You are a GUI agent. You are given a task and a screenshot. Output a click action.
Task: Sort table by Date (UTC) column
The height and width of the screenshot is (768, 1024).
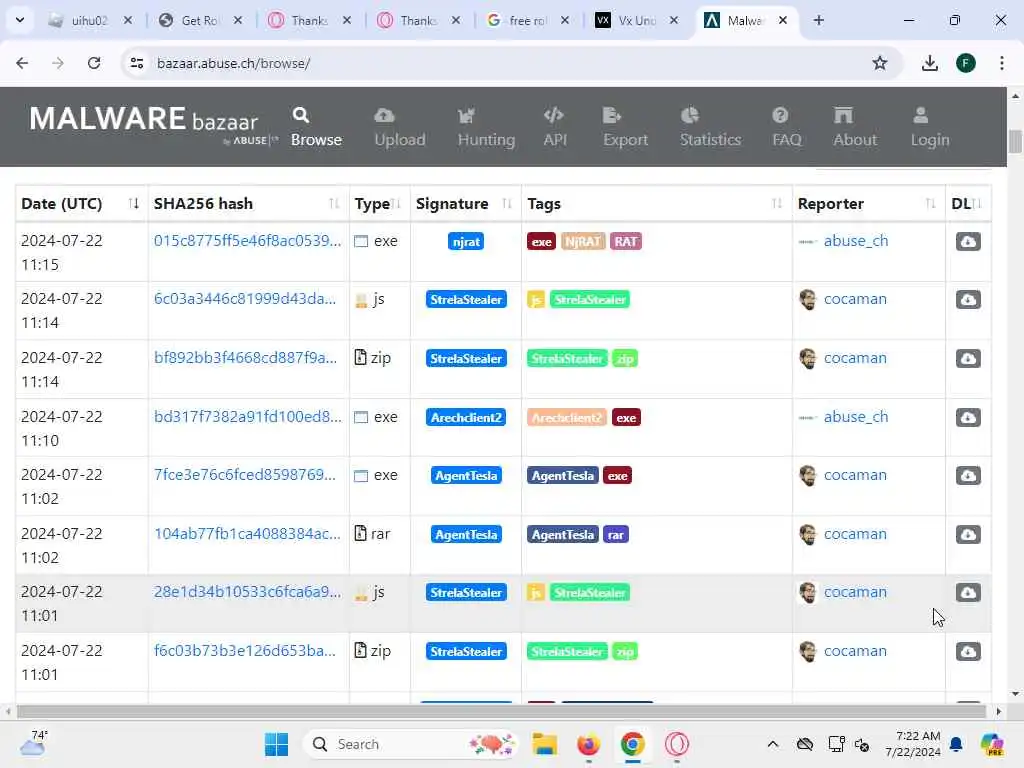tap(80, 204)
